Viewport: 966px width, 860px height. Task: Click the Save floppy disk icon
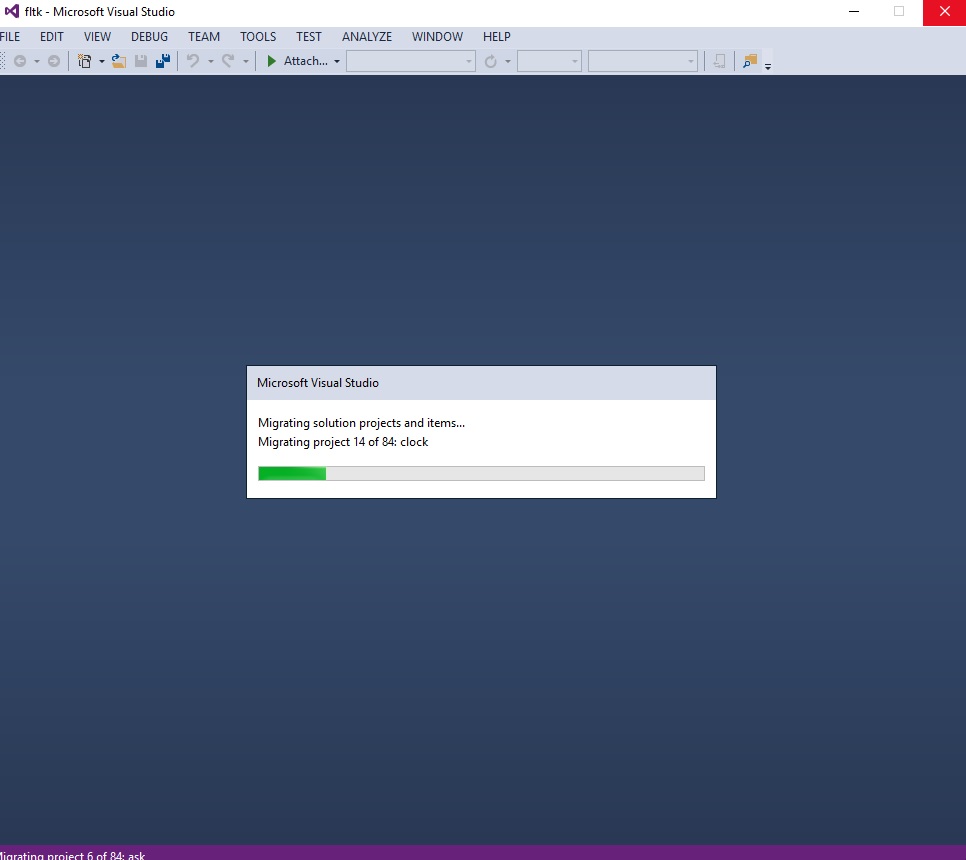(140, 61)
